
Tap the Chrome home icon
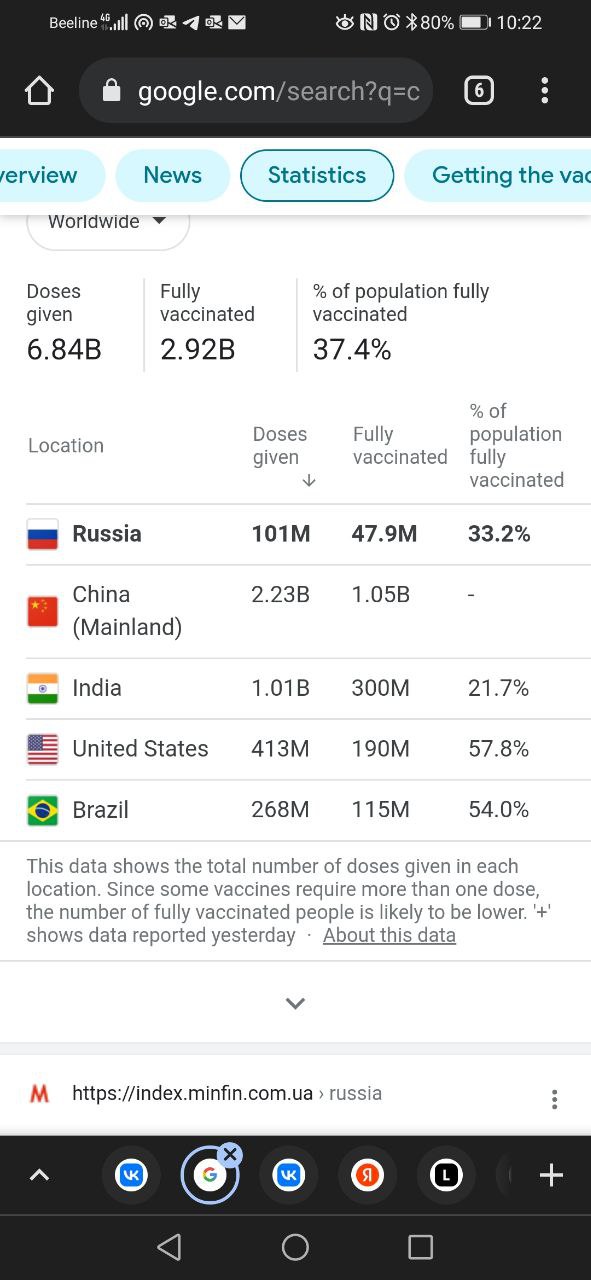[39, 92]
